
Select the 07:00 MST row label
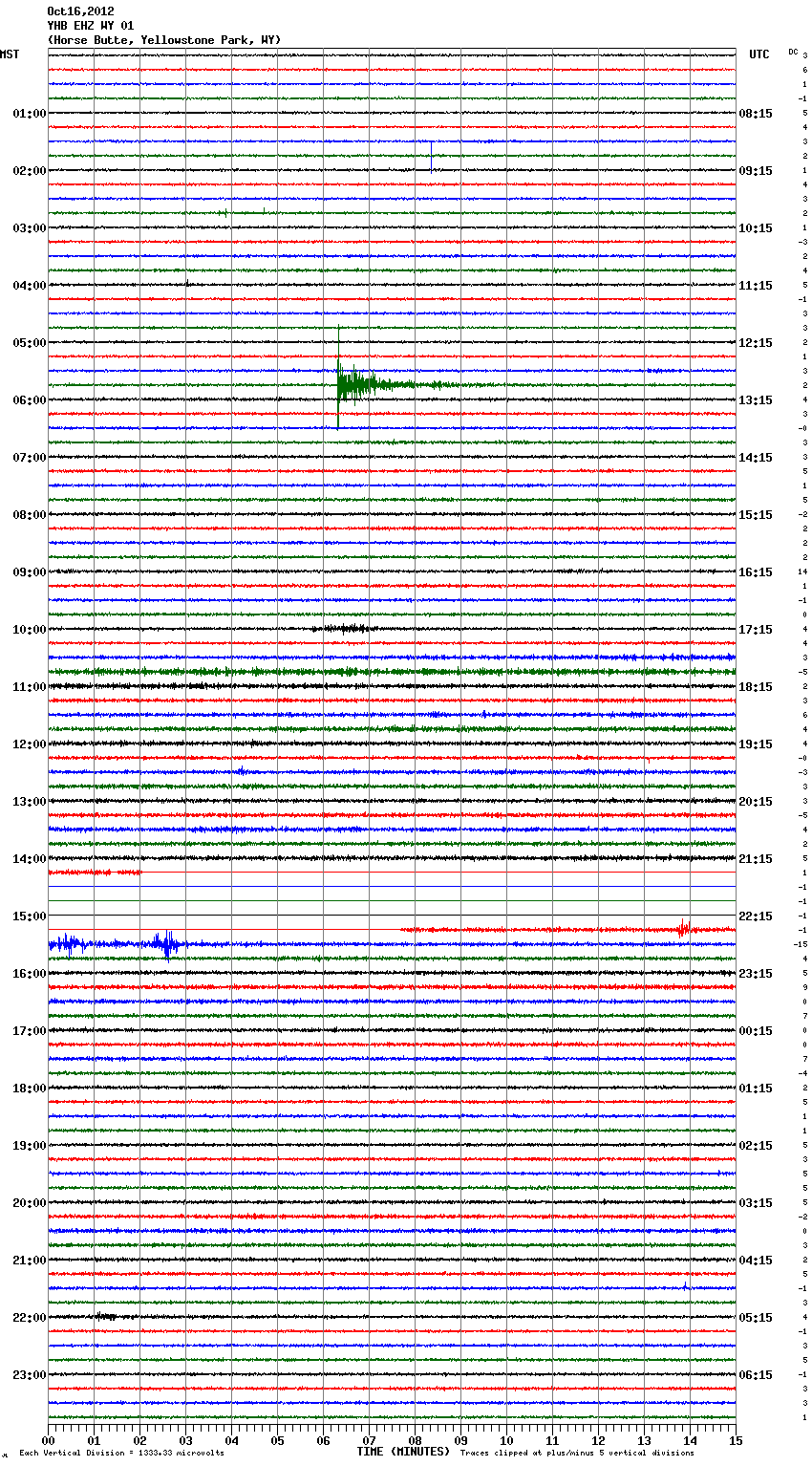pyautogui.click(x=30, y=458)
